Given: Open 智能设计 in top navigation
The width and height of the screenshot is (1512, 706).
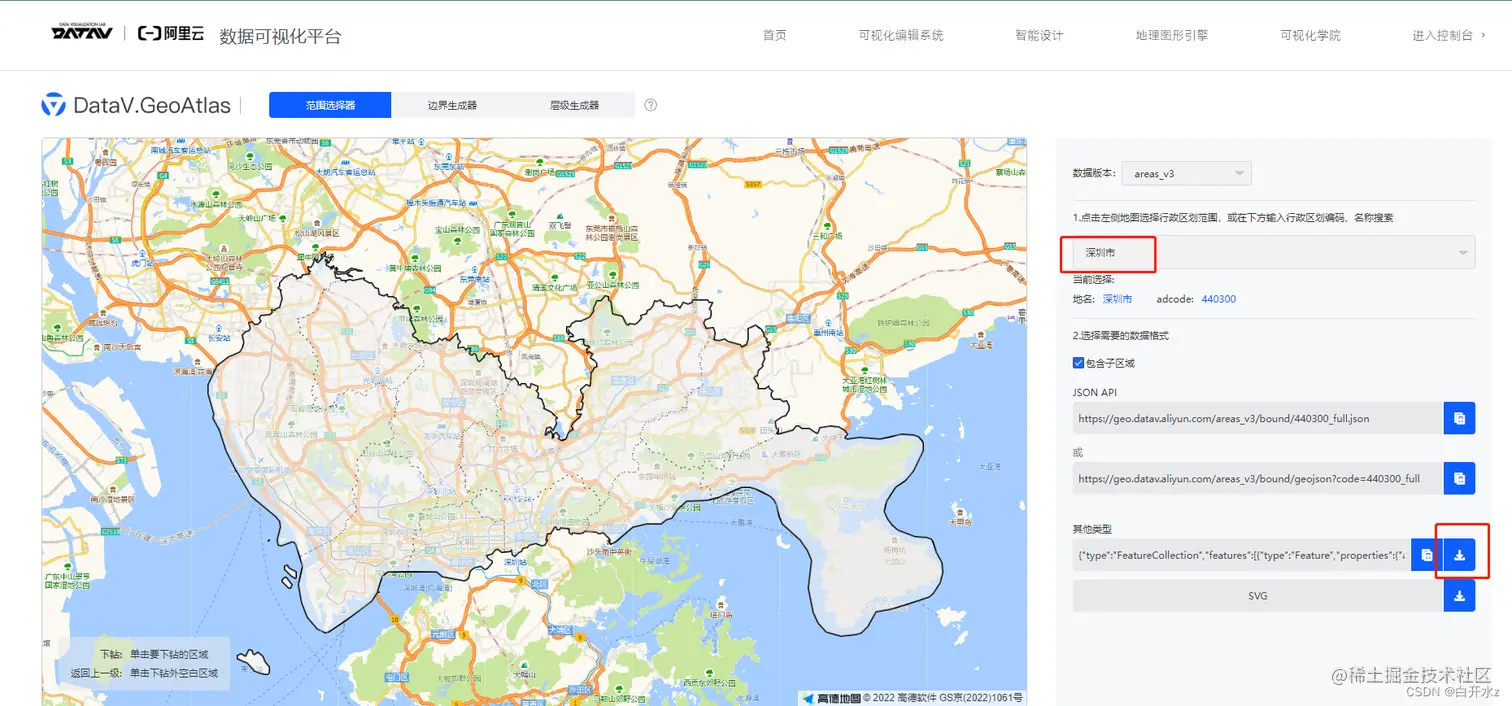Looking at the screenshot, I should (1039, 35).
